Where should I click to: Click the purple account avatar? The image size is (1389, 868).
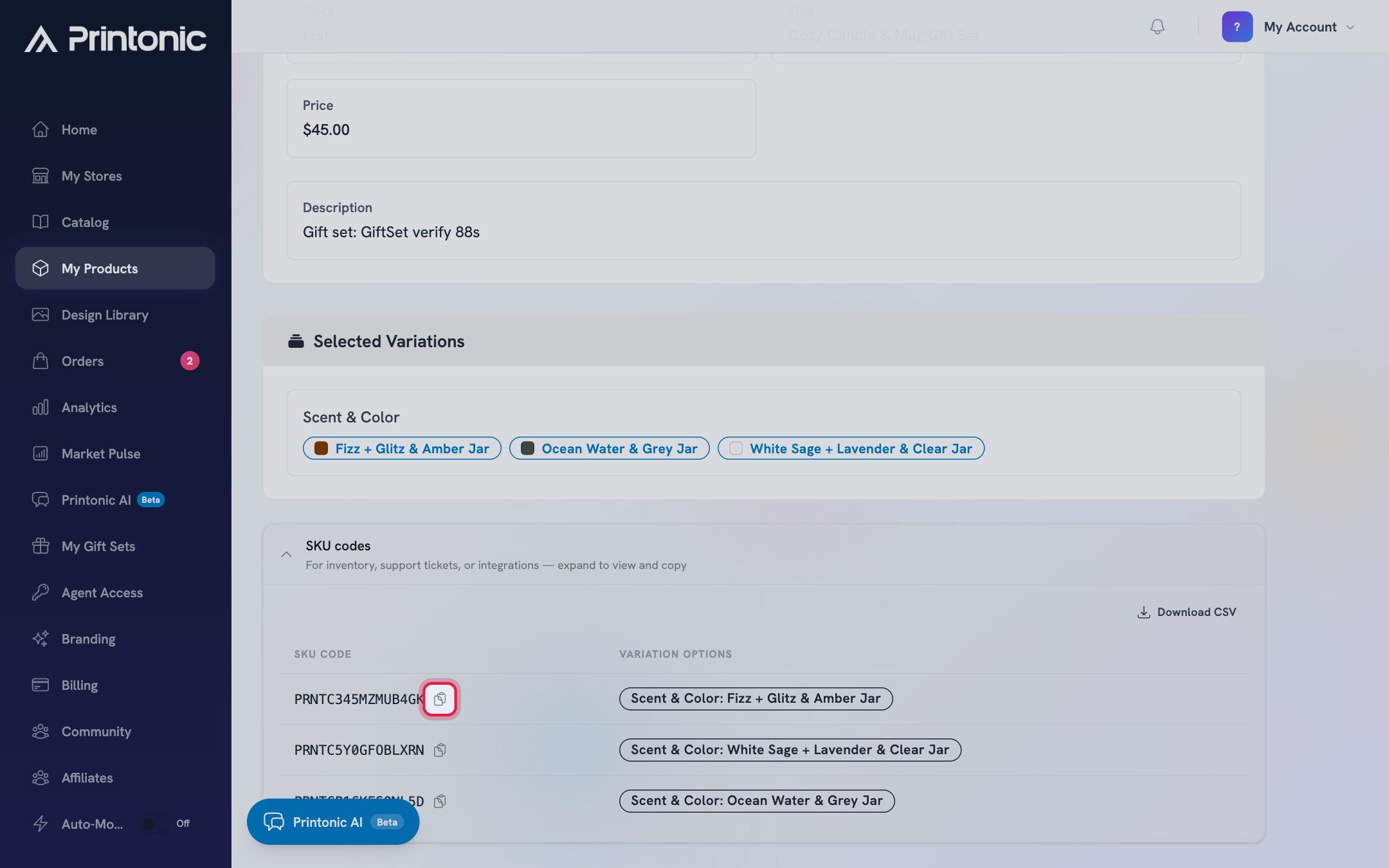point(1237,27)
